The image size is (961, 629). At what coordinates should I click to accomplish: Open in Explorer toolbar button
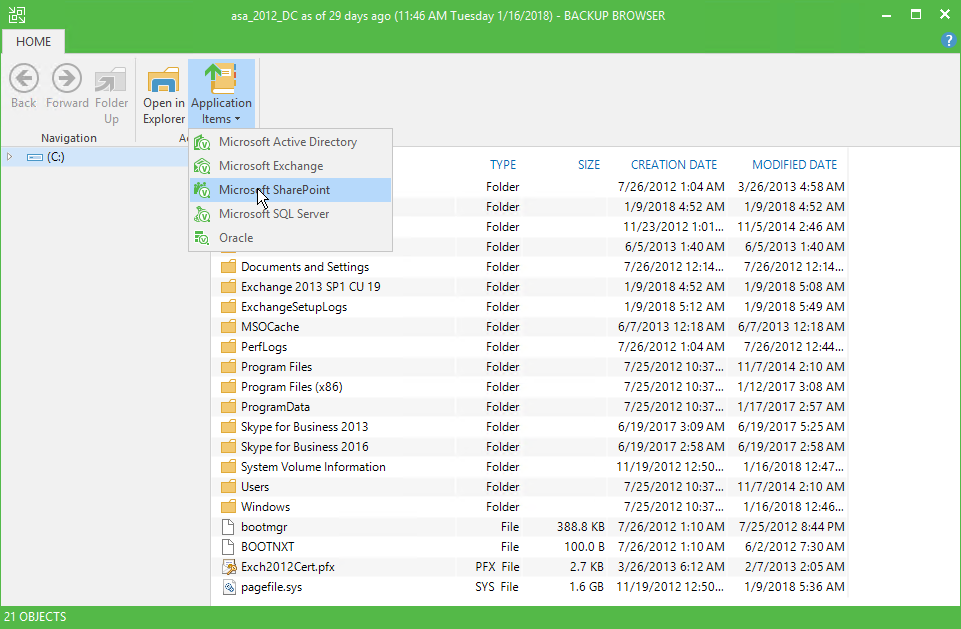click(x=164, y=95)
